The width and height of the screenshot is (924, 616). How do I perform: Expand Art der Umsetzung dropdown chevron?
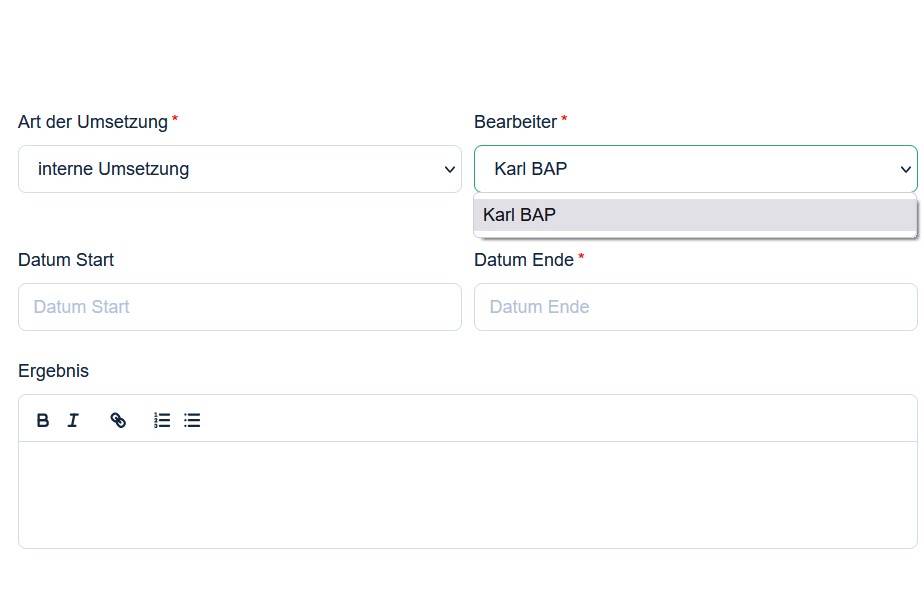coord(450,170)
